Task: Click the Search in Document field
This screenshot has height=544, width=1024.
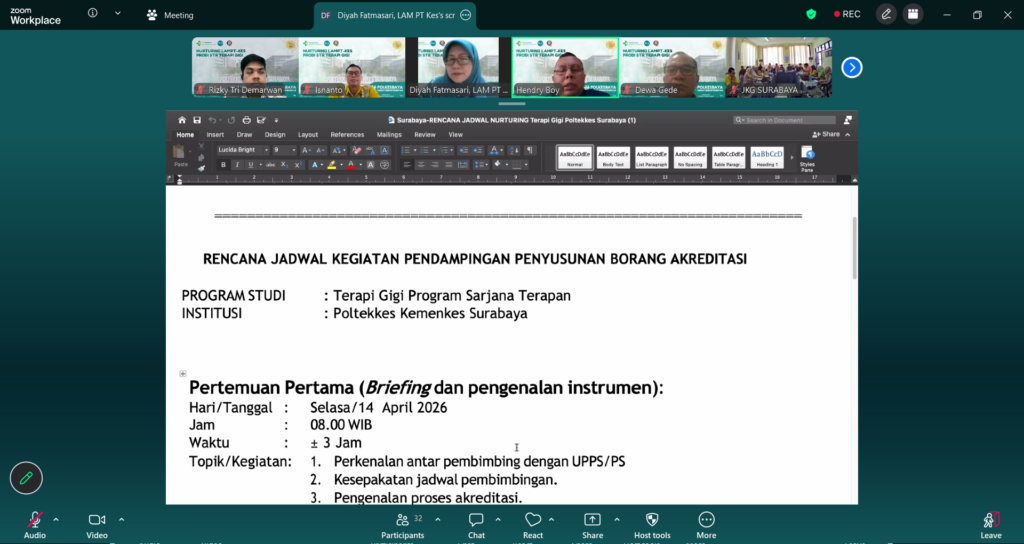Action: pyautogui.click(x=784, y=120)
